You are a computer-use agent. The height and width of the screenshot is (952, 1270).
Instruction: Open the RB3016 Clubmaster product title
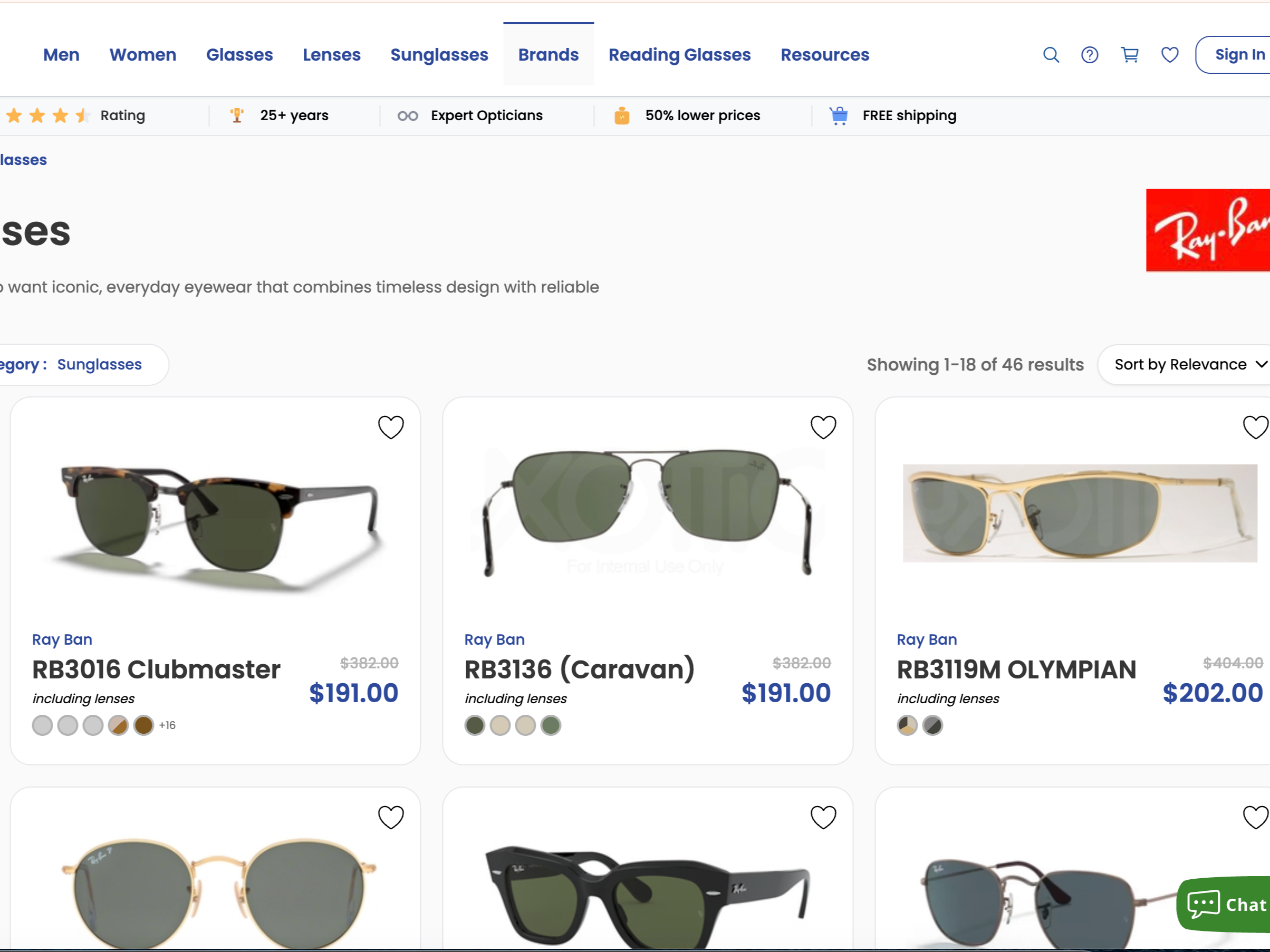tap(156, 669)
